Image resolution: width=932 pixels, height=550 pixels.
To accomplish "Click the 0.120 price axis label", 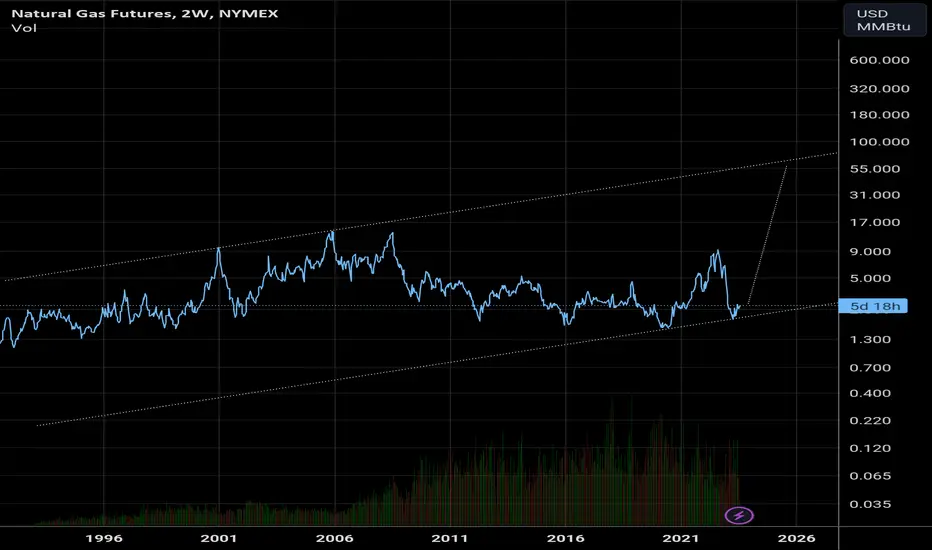I will [870, 448].
